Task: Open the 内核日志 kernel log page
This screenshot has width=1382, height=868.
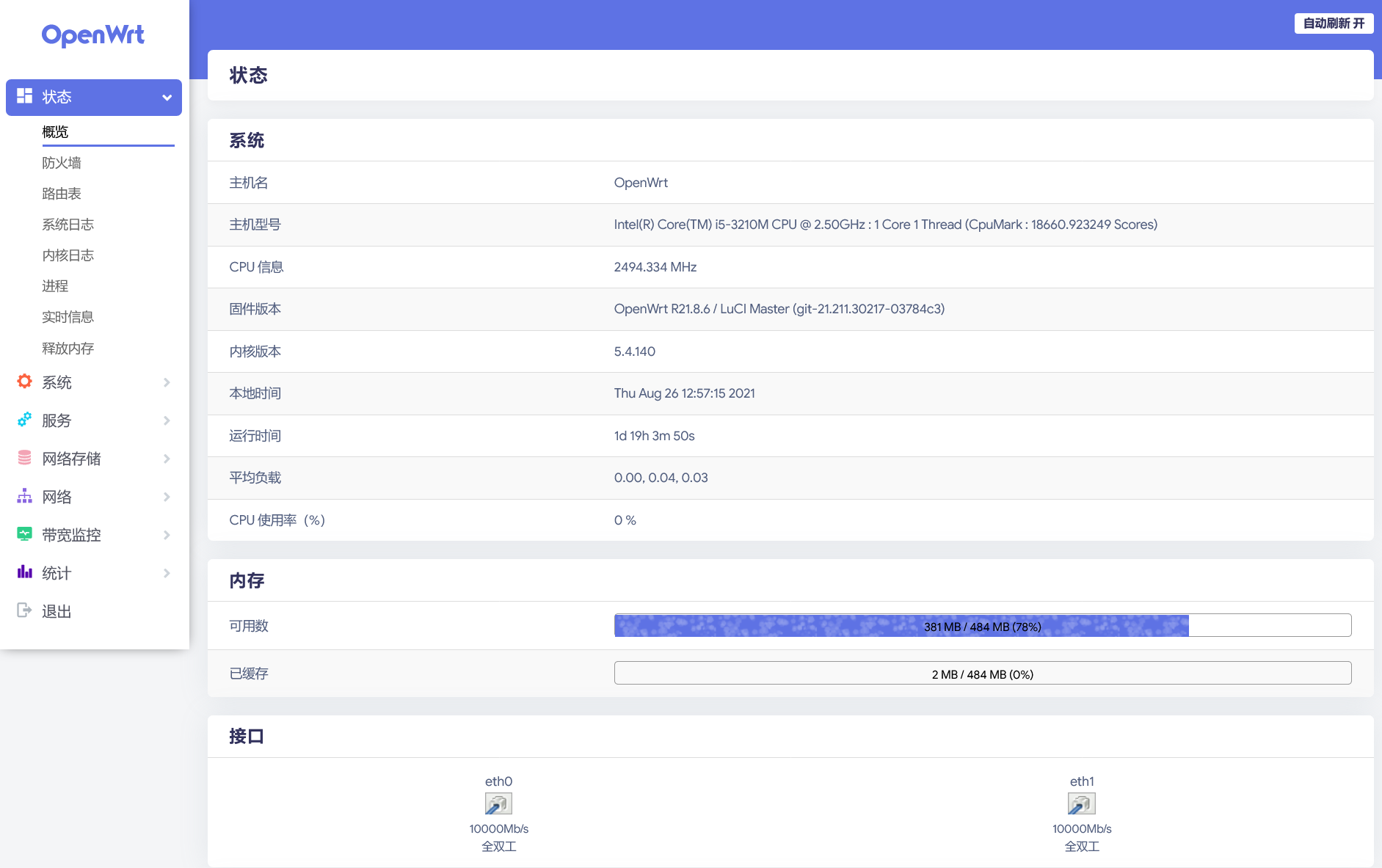Action: click(x=68, y=255)
